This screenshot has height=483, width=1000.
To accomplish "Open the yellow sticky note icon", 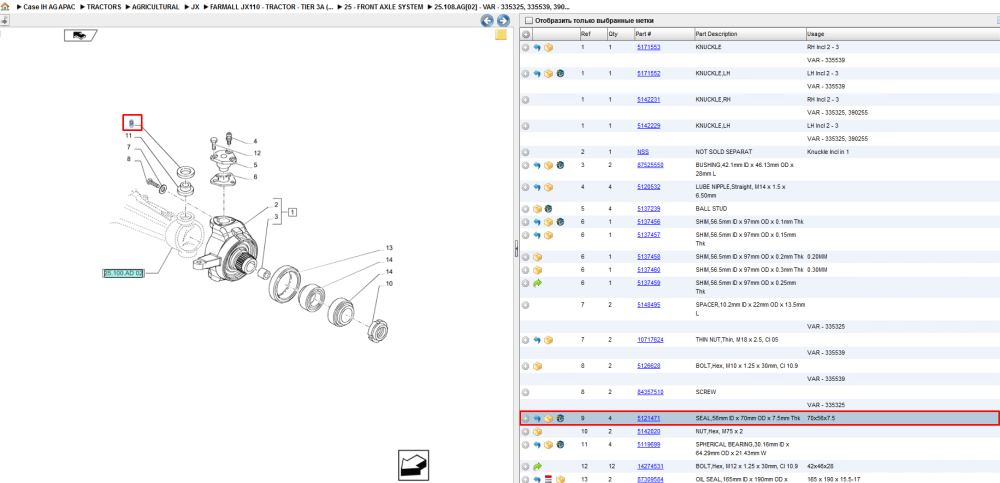I will tap(501, 34).
